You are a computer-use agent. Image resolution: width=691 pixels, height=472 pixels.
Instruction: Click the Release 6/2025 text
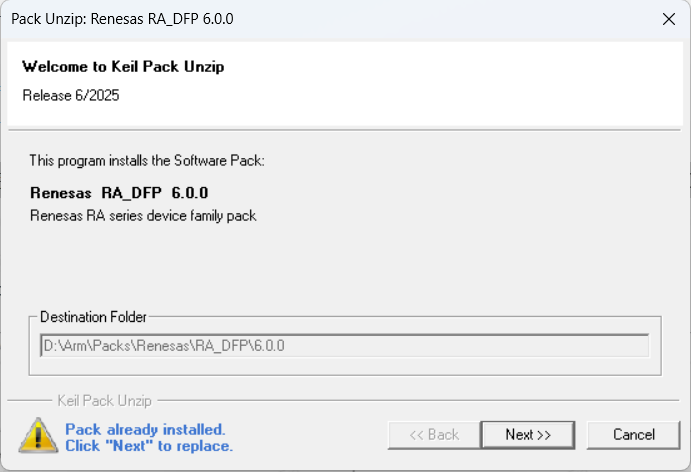pyautogui.click(x=71, y=95)
